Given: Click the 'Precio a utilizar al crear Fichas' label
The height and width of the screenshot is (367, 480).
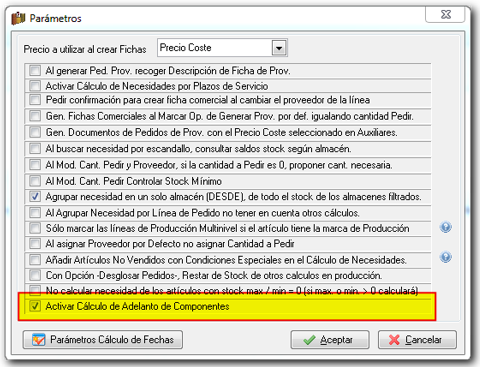Looking at the screenshot, I should coord(85,49).
